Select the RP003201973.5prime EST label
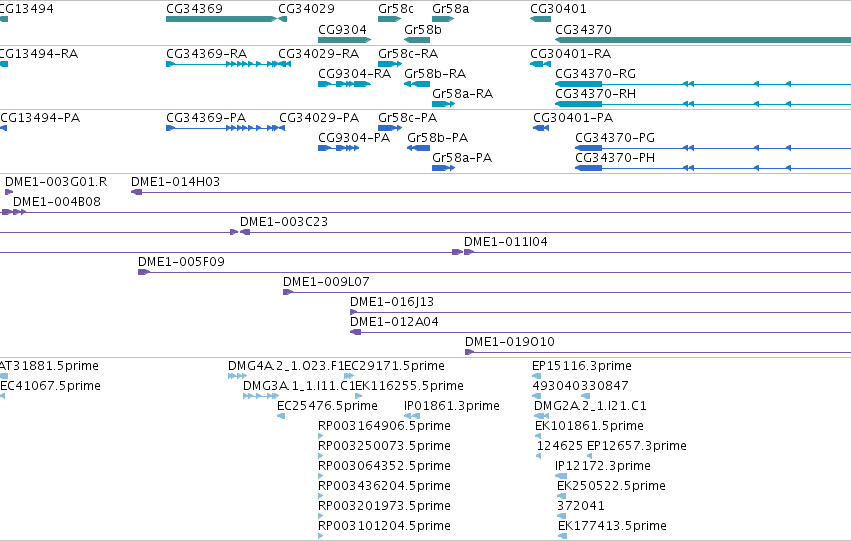851x541 pixels. pos(384,506)
